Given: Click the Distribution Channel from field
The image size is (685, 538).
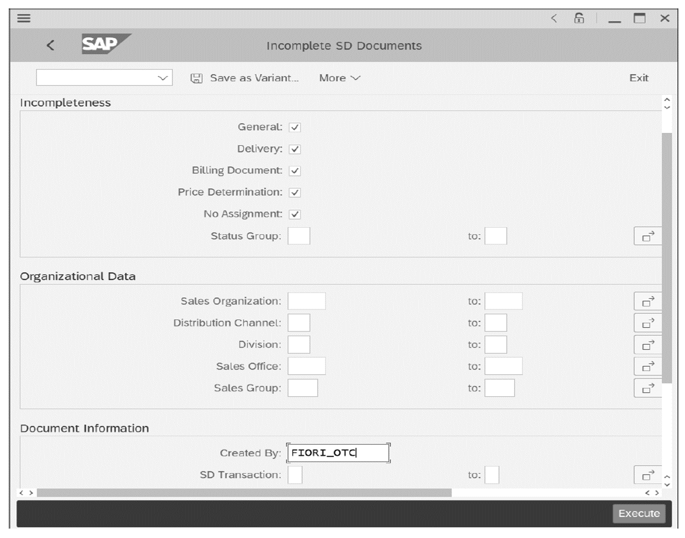Looking at the screenshot, I should coord(299,323).
